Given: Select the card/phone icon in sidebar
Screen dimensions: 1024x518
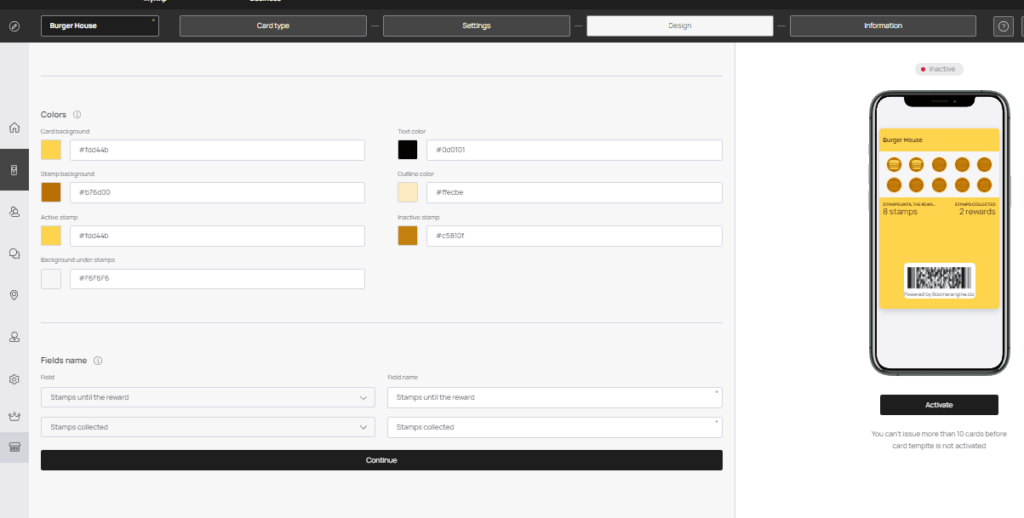Looking at the screenshot, I should point(14,170).
